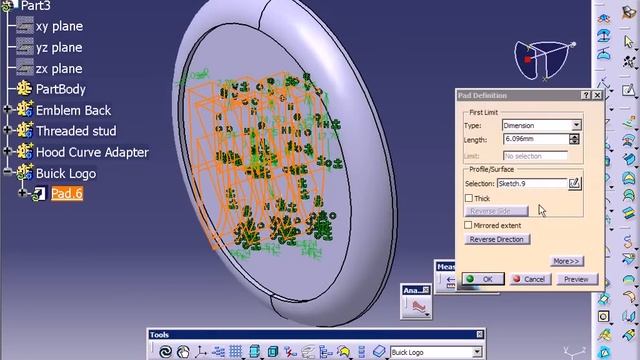Image resolution: width=640 pixels, height=360 pixels.
Task: Select the highlighted Pad.6 label
Action: point(67,193)
